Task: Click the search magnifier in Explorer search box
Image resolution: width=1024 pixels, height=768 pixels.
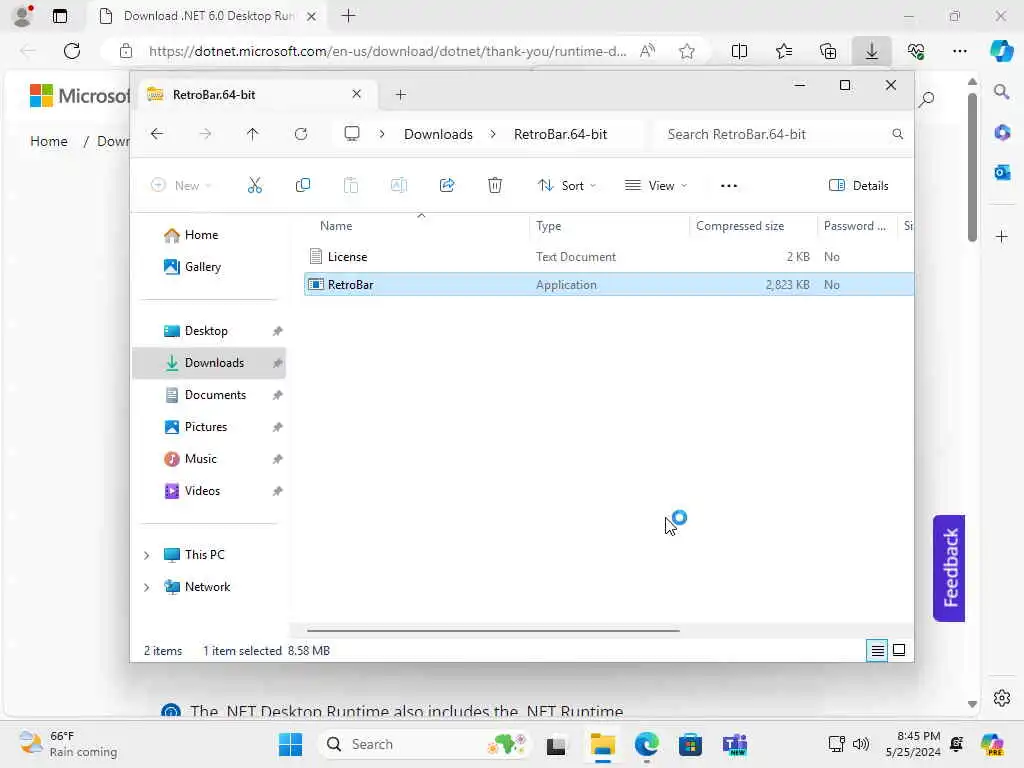Action: coord(898,134)
